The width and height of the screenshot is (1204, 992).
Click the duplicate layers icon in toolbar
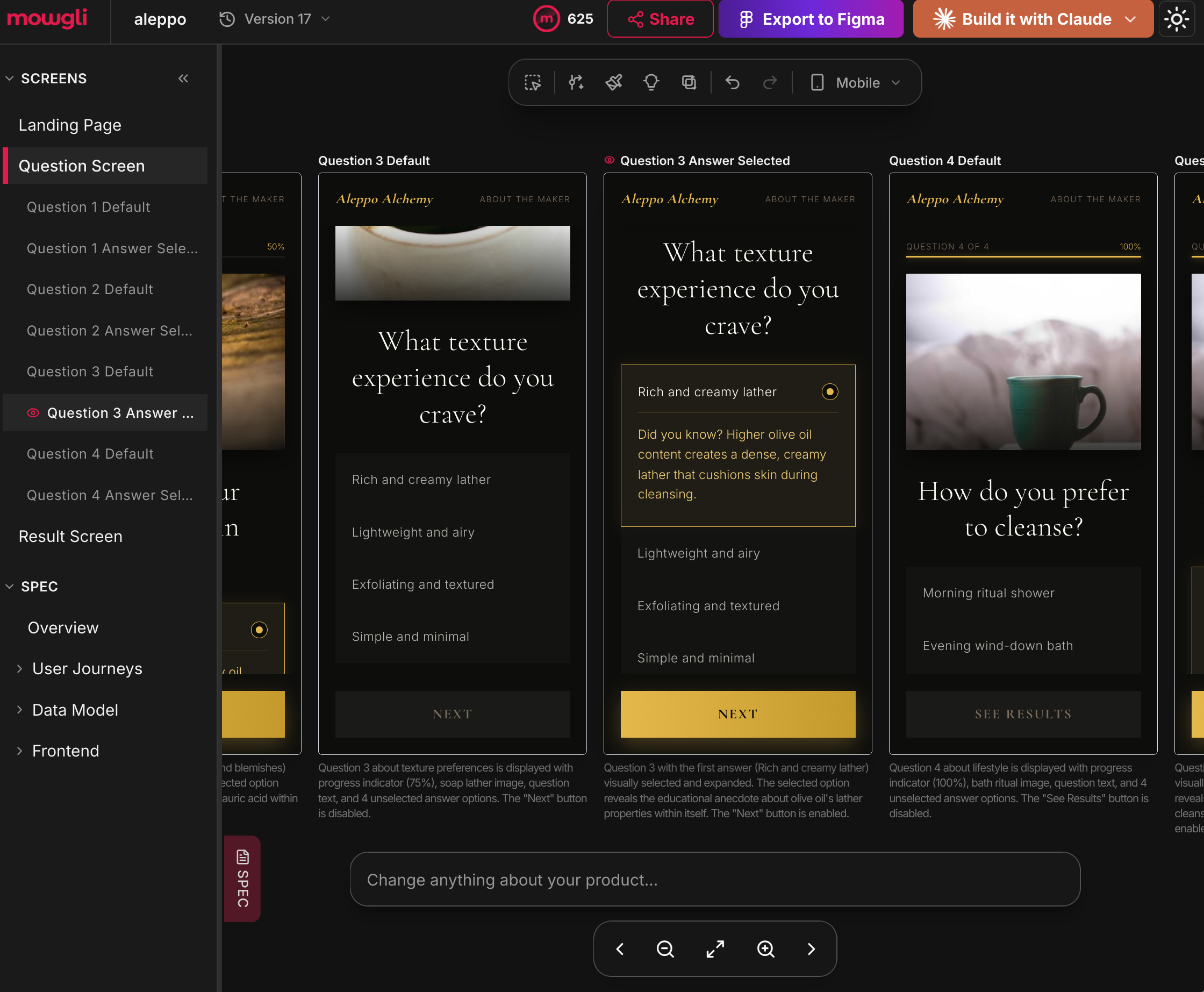pyautogui.click(x=689, y=83)
